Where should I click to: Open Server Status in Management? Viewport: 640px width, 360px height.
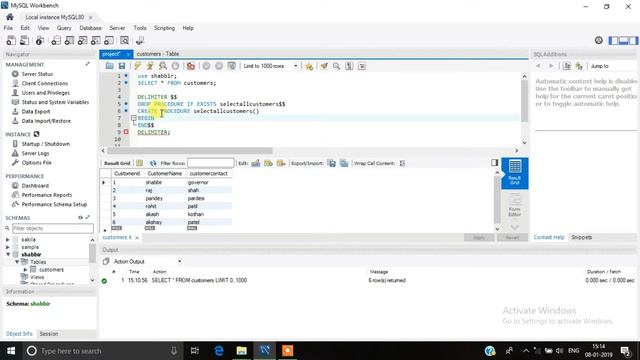37,74
